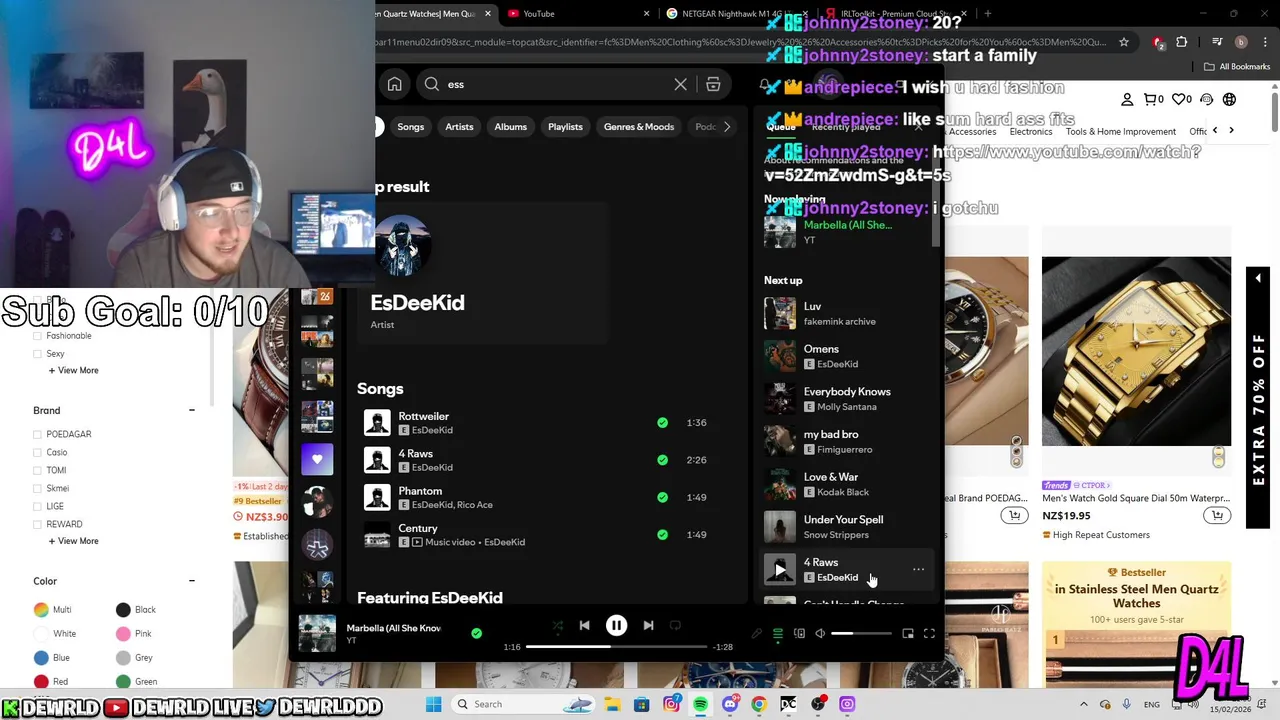The height and width of the screenshot is (720, 1280).
Task: Open customer support headset icon
Action: [x=1207, y=99]
